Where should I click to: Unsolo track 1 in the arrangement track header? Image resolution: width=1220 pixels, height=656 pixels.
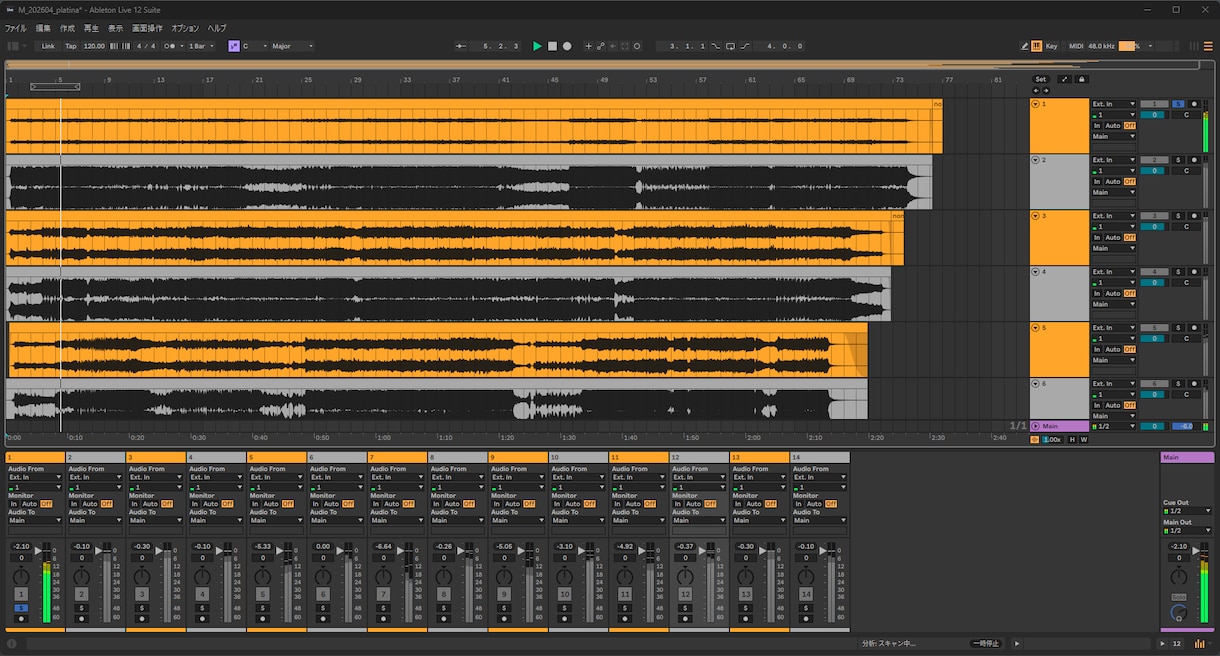[1178, 104]
